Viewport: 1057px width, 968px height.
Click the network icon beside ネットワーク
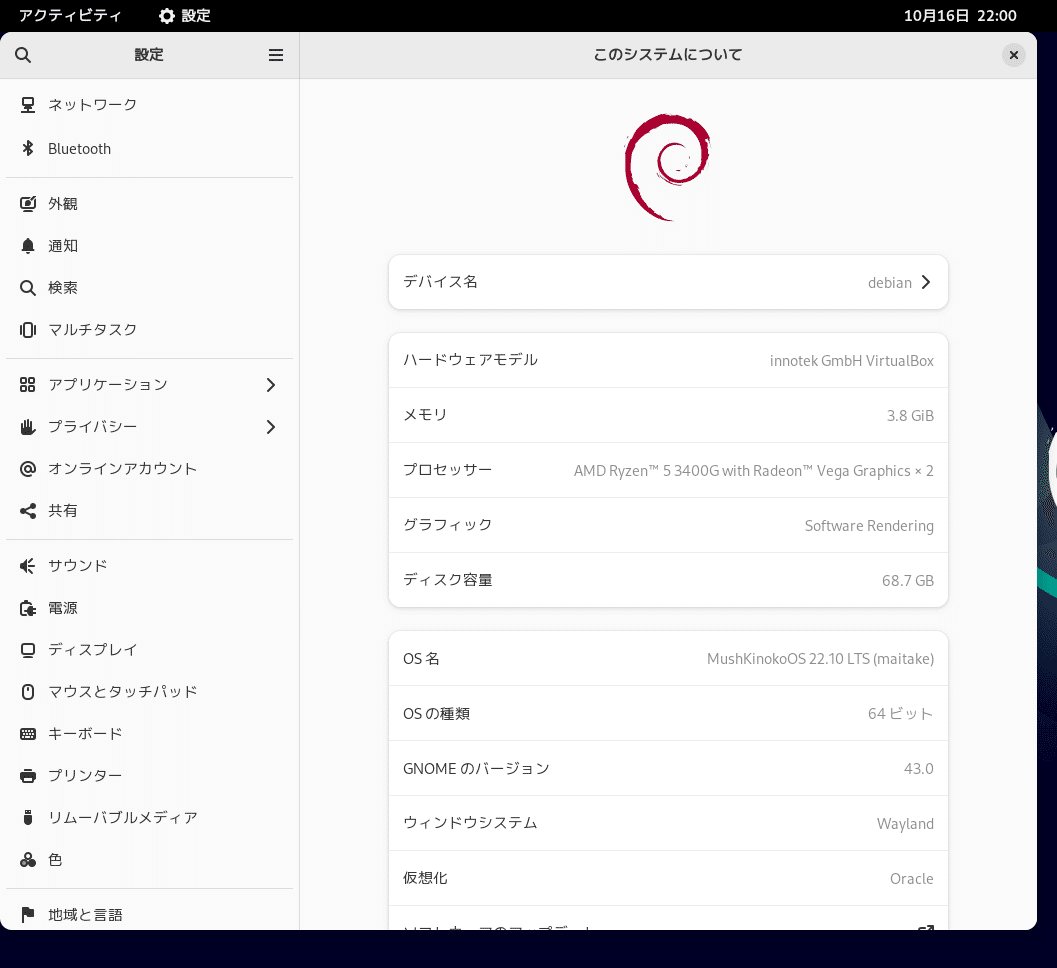coord(28,104)
